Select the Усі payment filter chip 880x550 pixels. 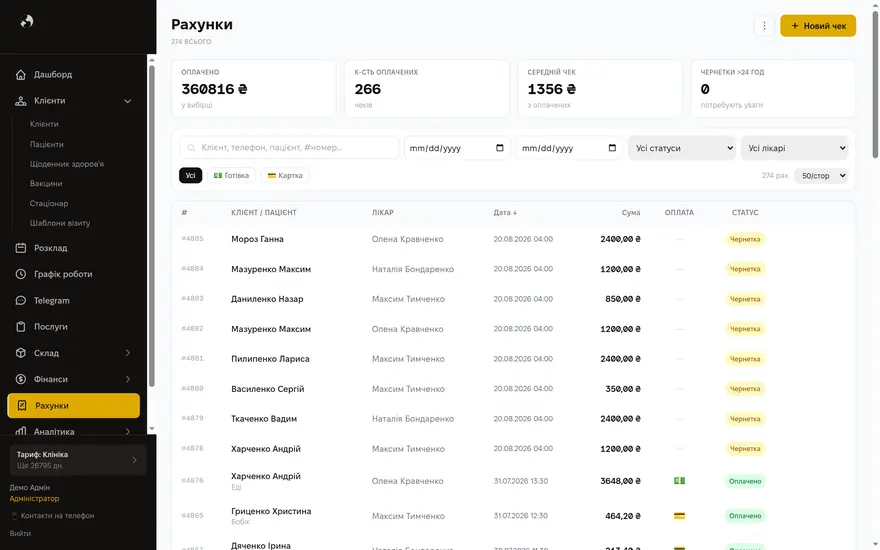point(190,176)
